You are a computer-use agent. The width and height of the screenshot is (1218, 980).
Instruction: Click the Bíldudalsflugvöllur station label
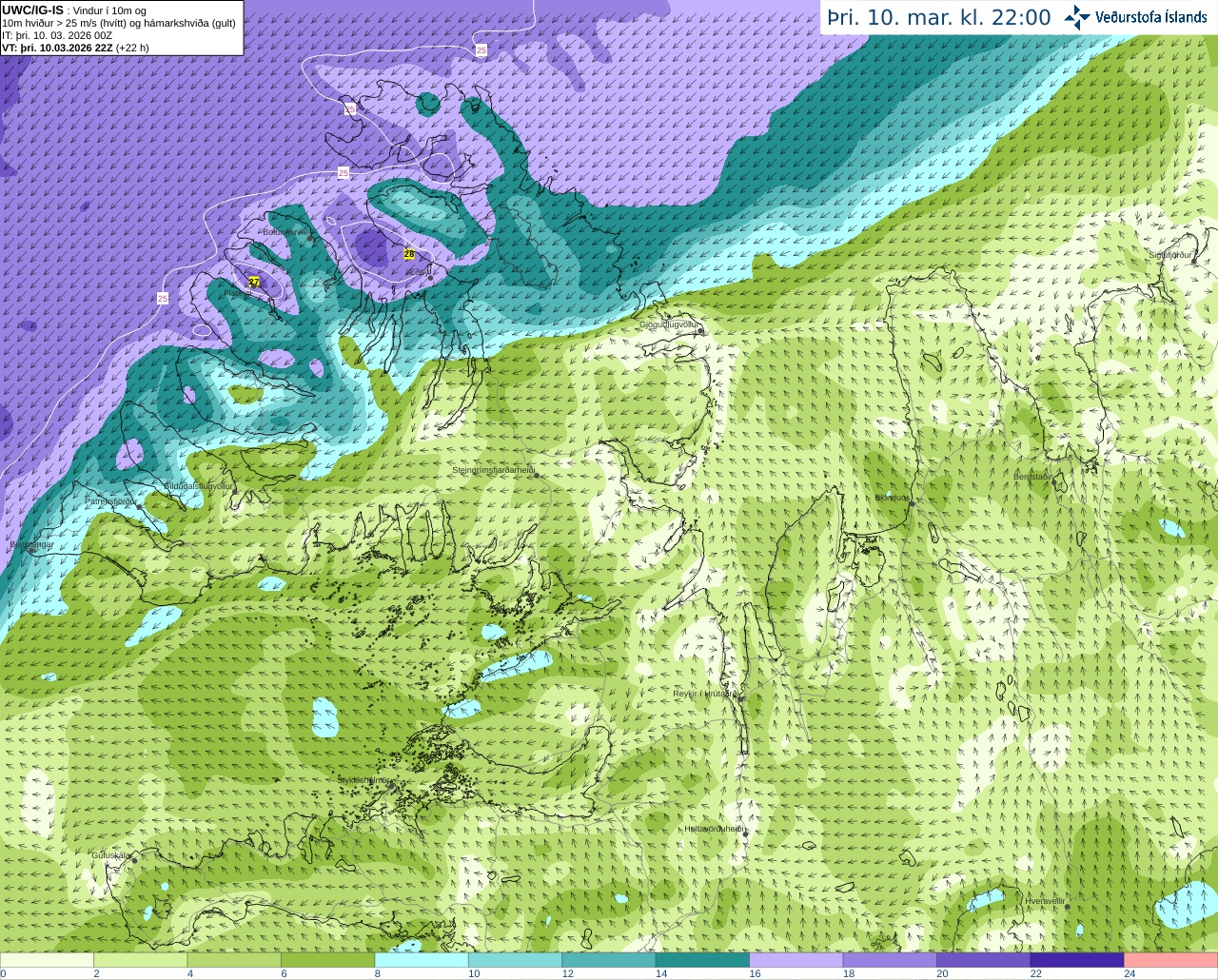click(199, 485)
